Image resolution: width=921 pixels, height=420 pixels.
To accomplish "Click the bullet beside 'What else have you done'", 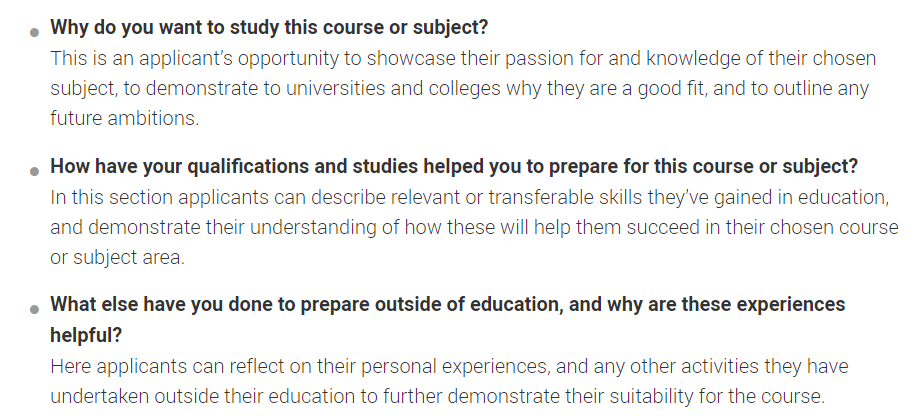I will point(35,310).
